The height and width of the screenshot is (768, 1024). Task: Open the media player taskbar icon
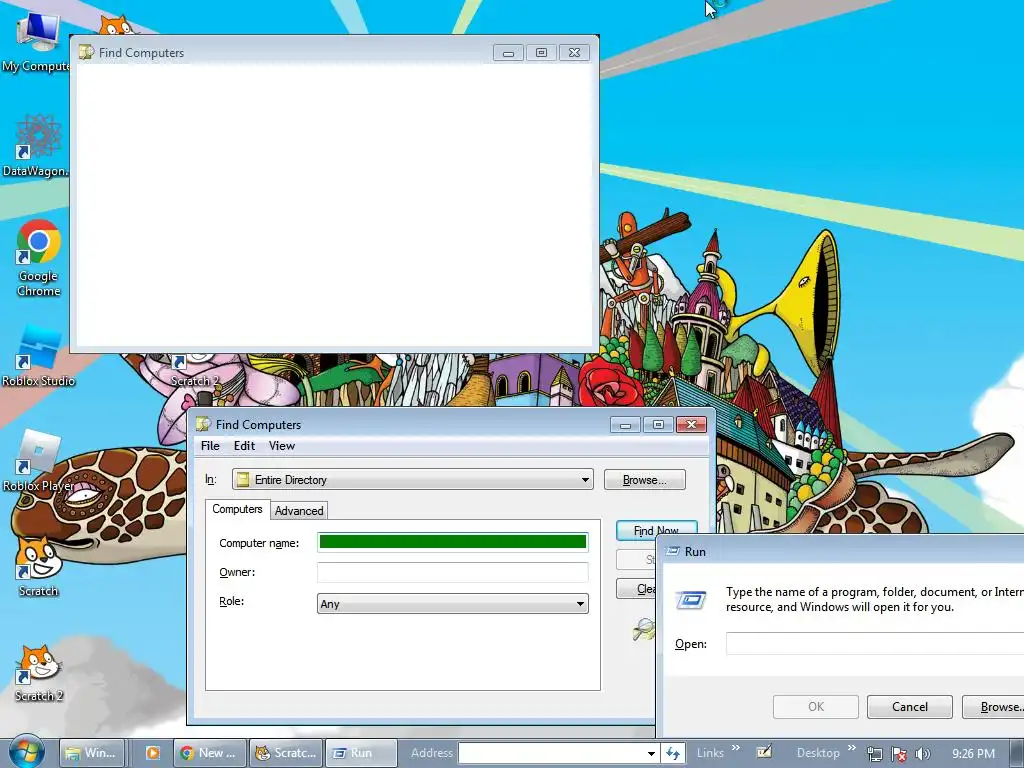[x=152, y=753]
